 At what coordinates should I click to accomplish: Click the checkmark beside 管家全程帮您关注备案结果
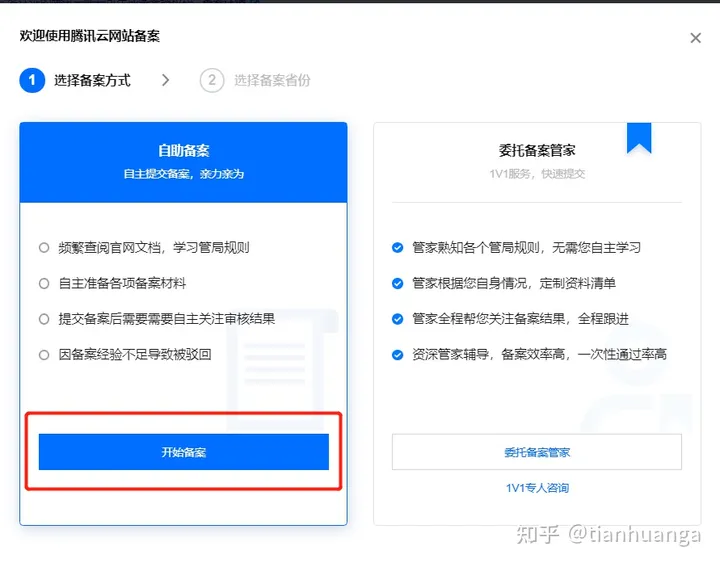click(398, 319)
